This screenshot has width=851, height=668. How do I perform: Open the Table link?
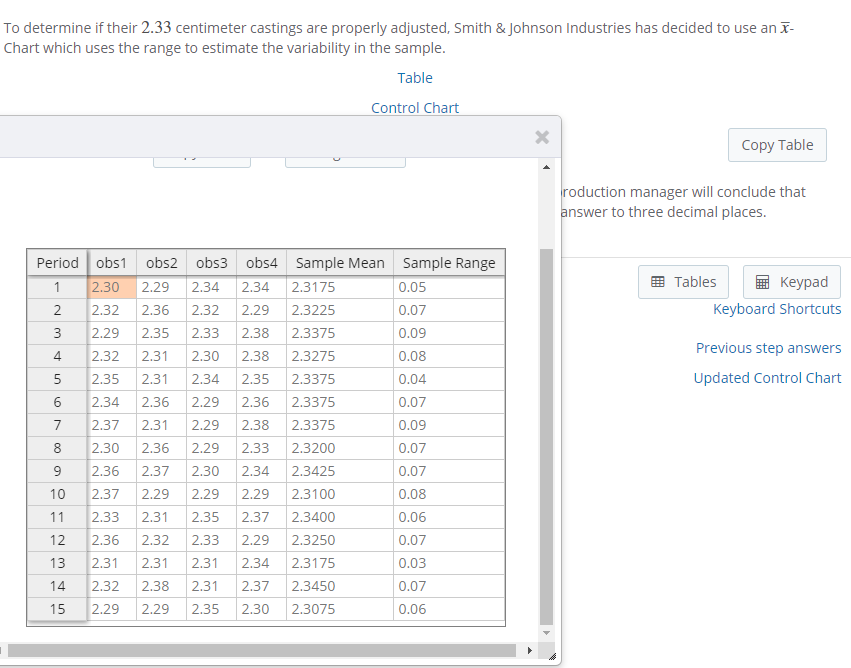point(415,78)
